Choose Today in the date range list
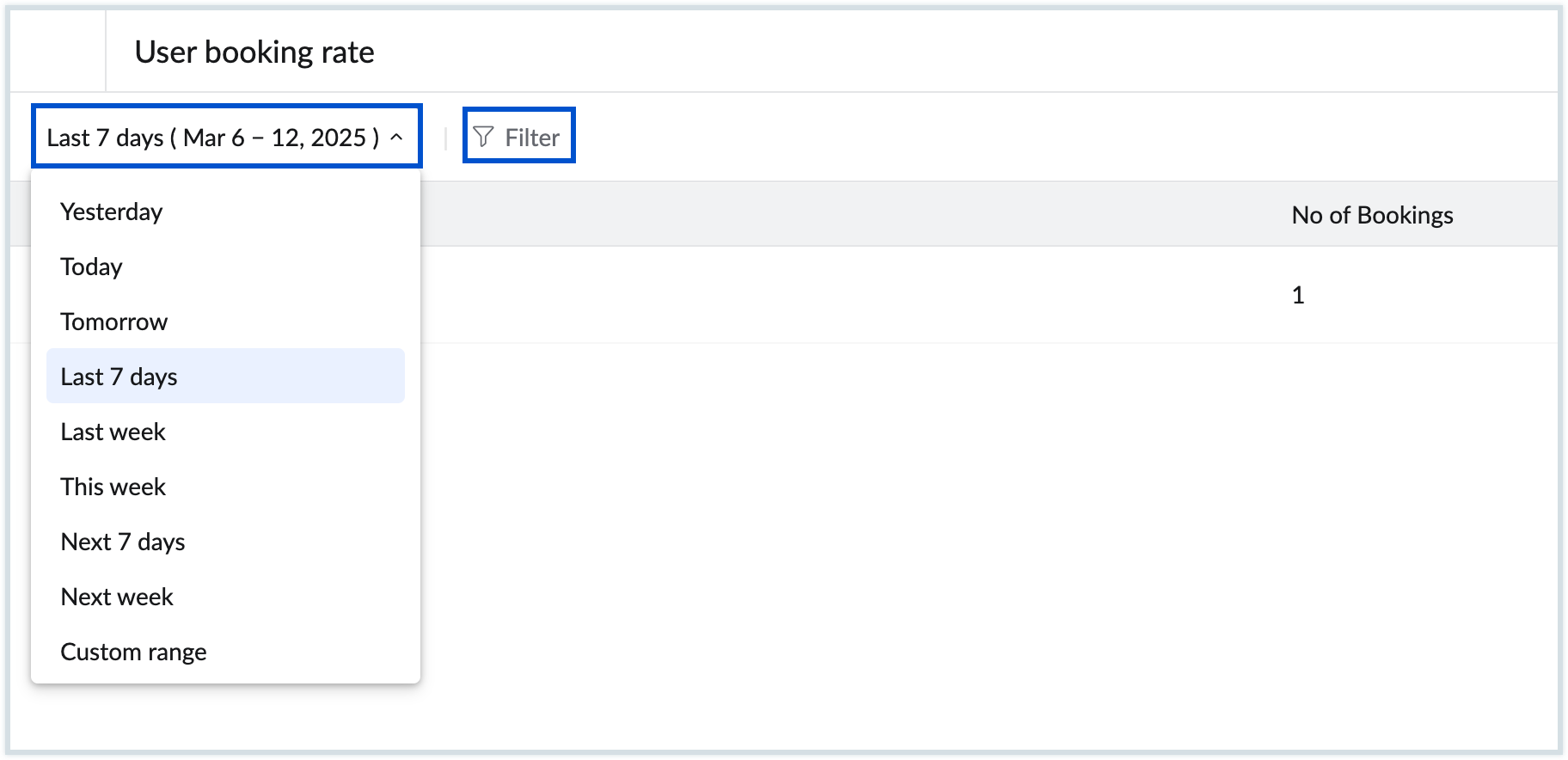The width and height of the screenshot is (1568, 760). click(90, 267)
